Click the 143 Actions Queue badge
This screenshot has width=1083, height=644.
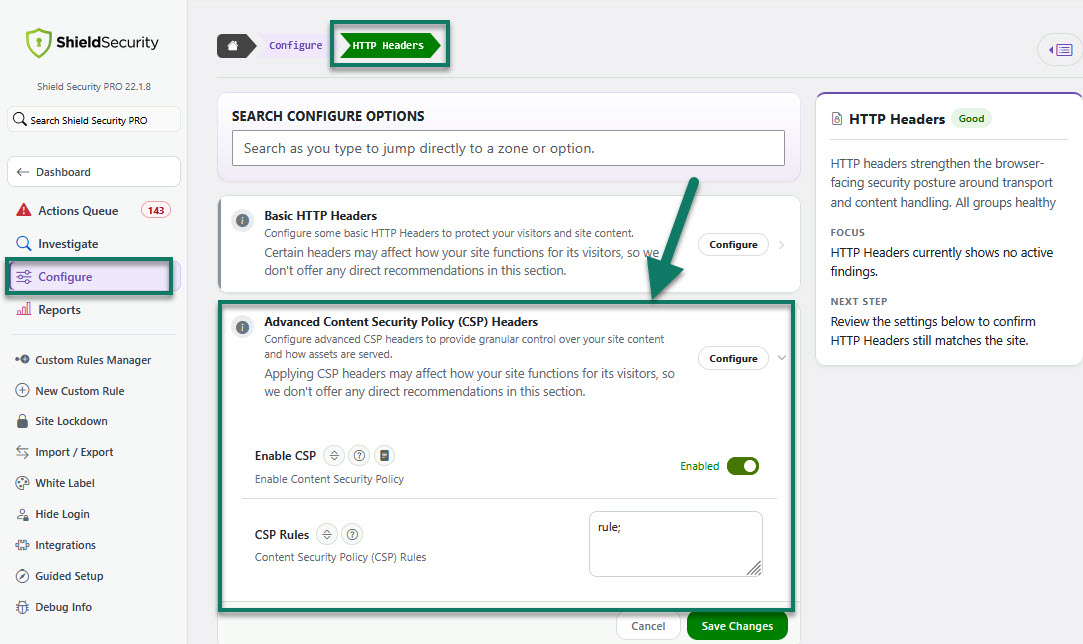pyautogui.click(x=156, y=210)
